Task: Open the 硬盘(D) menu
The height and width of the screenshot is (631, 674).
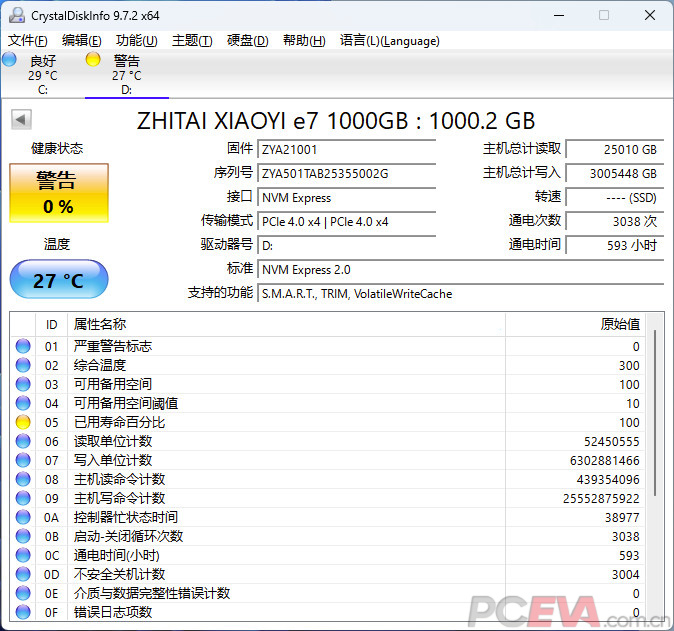Action: (247, 41)
